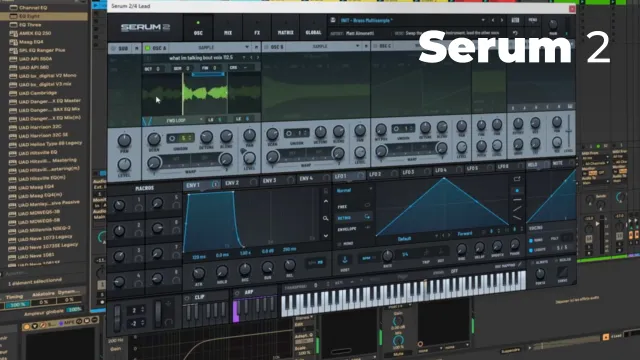Enable the OSC B power toggle

click(x=266, y=47)
